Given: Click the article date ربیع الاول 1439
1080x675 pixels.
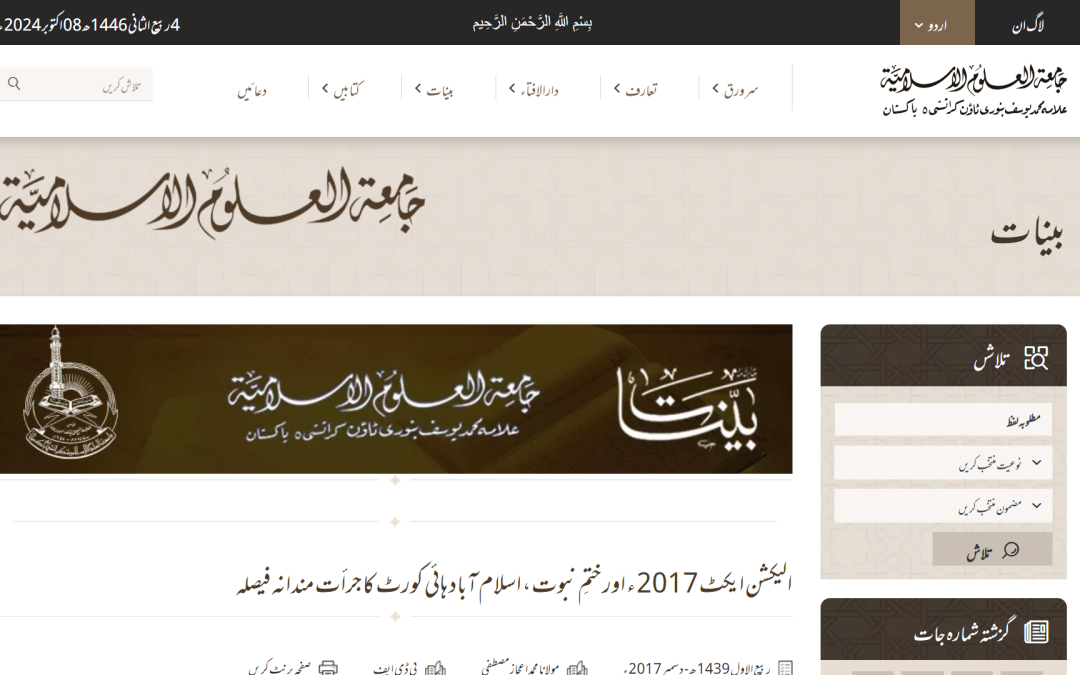Looking at the screenshot, I should click(x=697, y=668).
